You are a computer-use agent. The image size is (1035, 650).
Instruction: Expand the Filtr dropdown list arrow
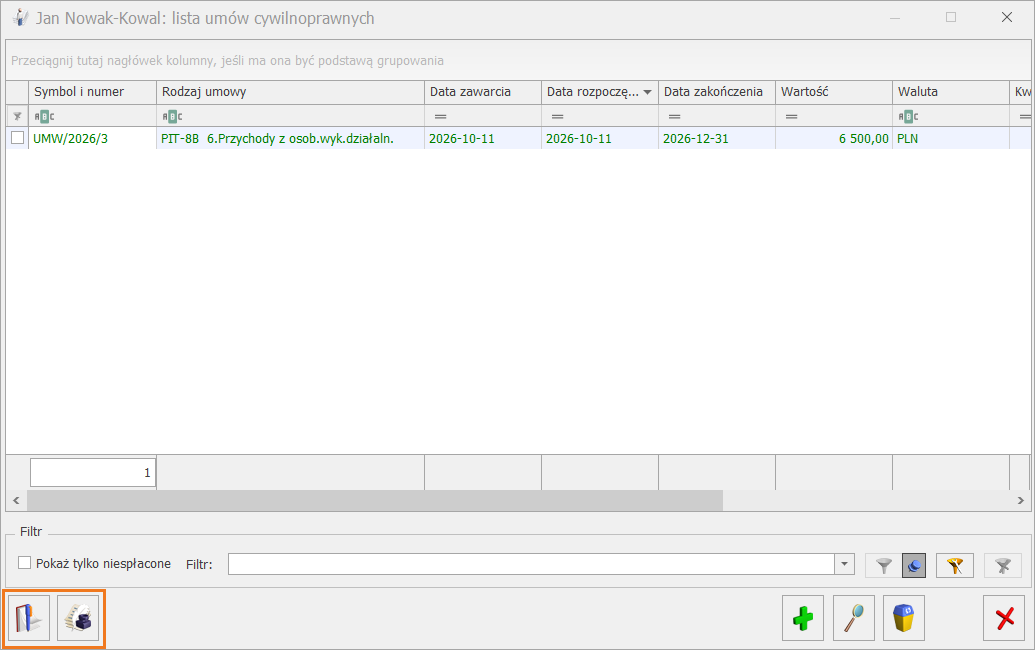(844, 564)
